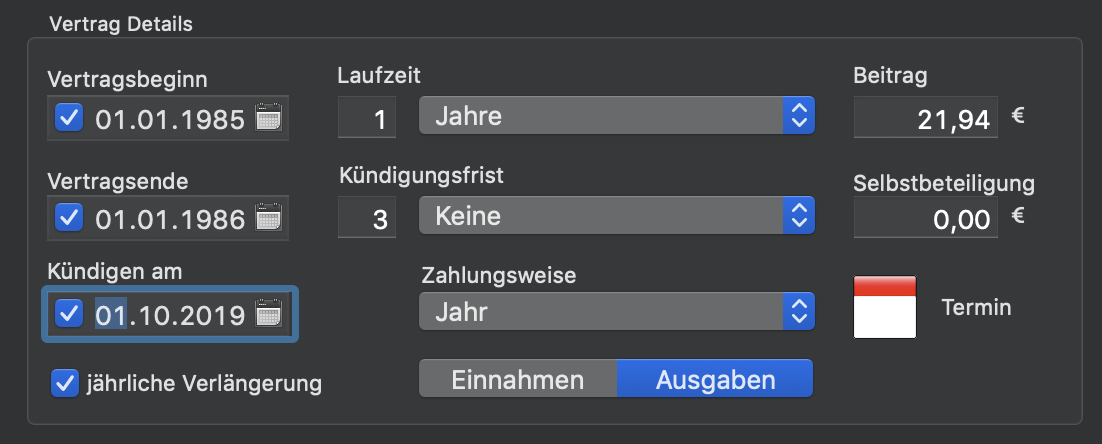Image resolution: width=1102 pixels, height=444 pixels.
Task: Switch to the Einnahmen segment
Action: click(x=518, y=379)
